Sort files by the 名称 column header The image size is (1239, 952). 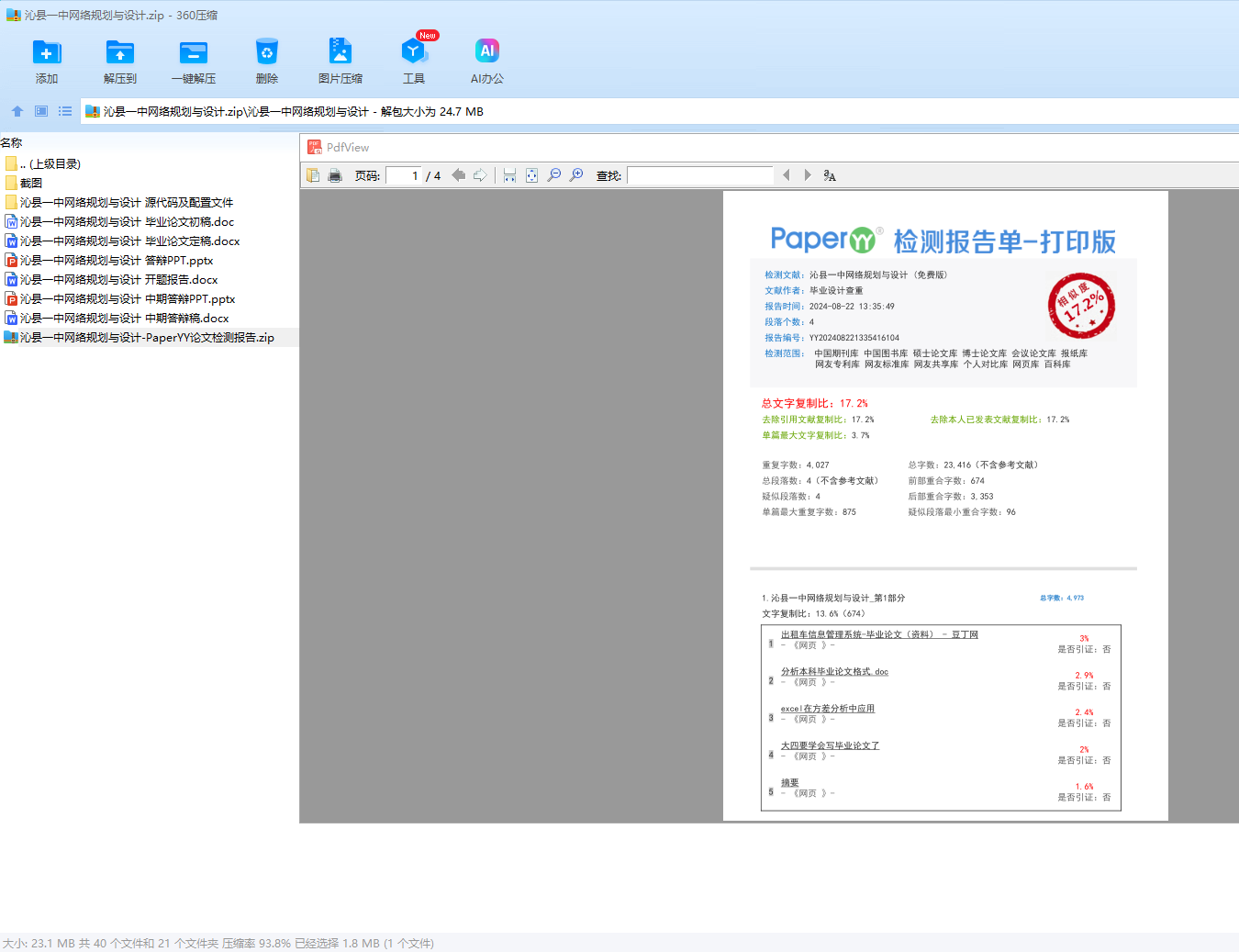point(11,142)
